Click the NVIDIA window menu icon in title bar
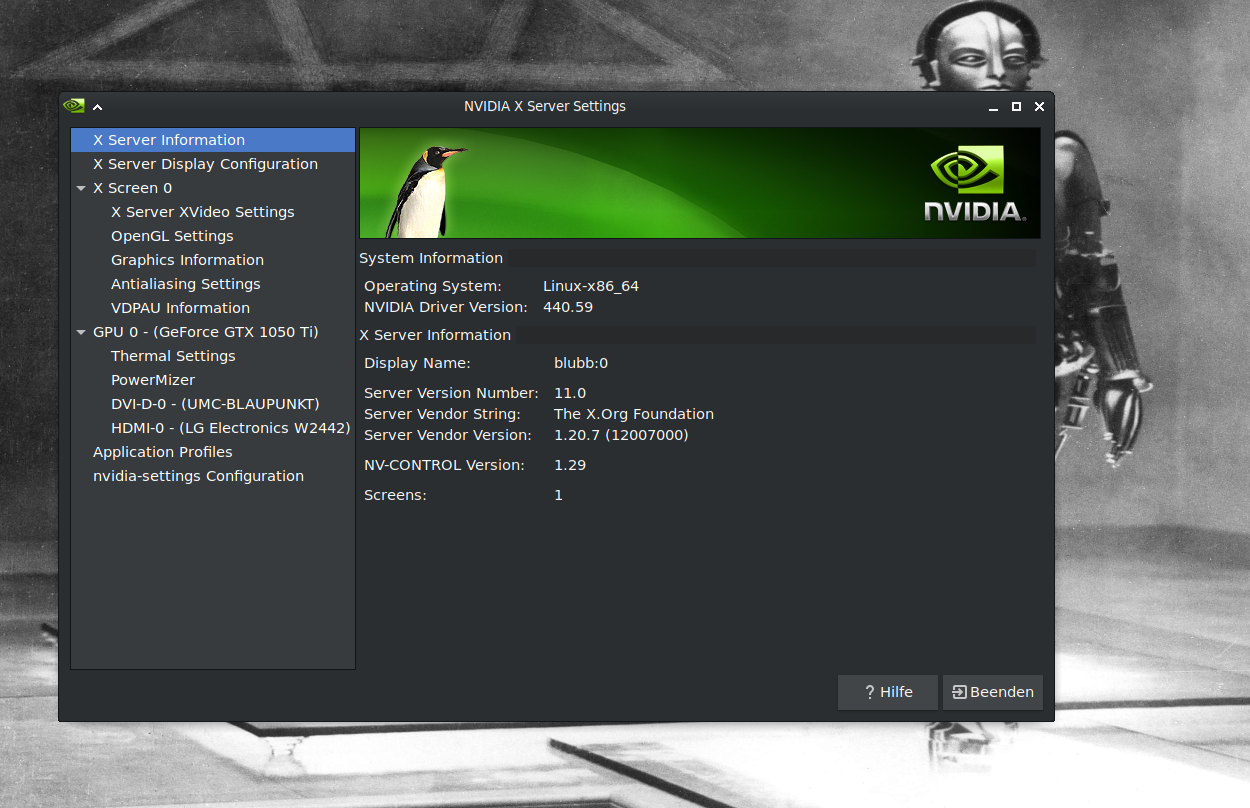This screenshot has height=808, width=1250. pyautogui.click(x=73, y=106)
